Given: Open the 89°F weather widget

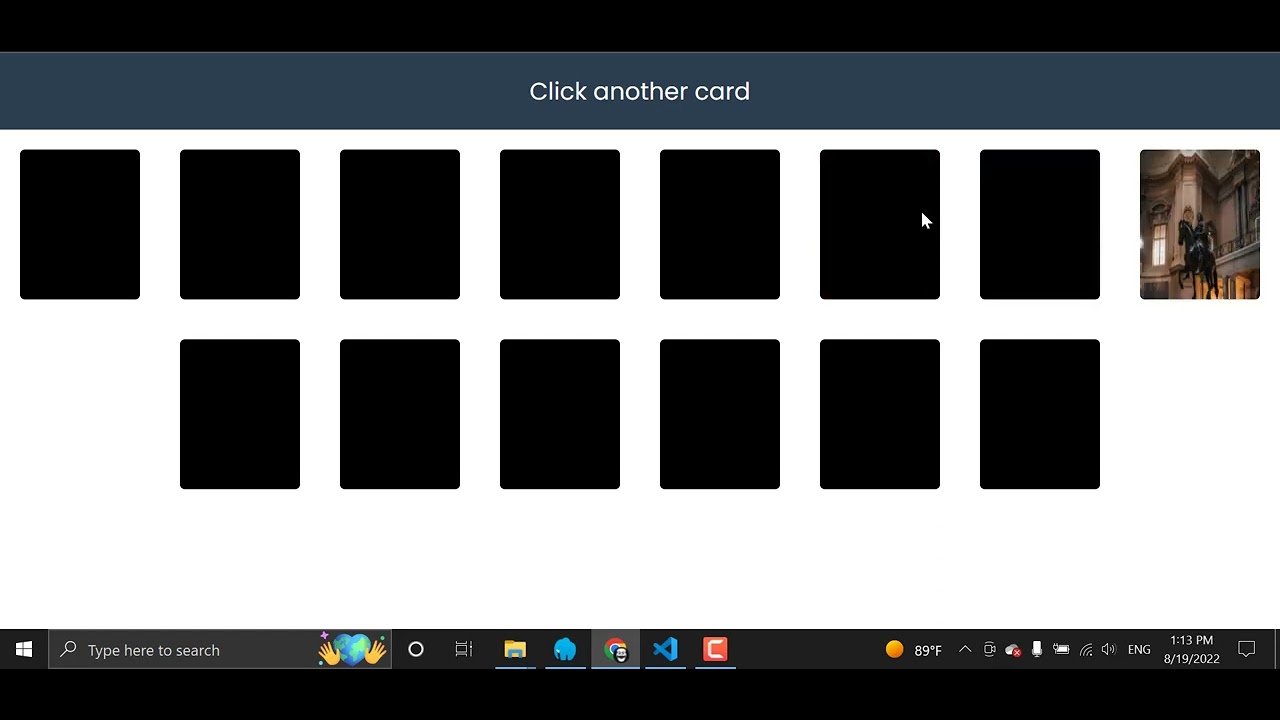Looking at the screenshot, I should pyautogui.click(x=914, y=650).
